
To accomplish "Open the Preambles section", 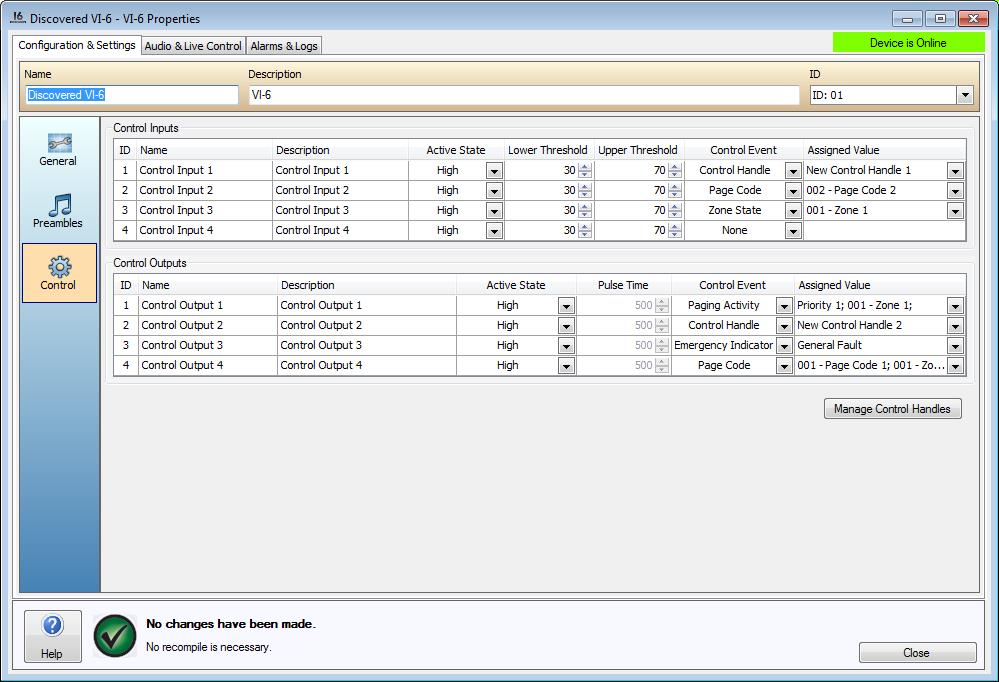I will [x=58, y=212].
